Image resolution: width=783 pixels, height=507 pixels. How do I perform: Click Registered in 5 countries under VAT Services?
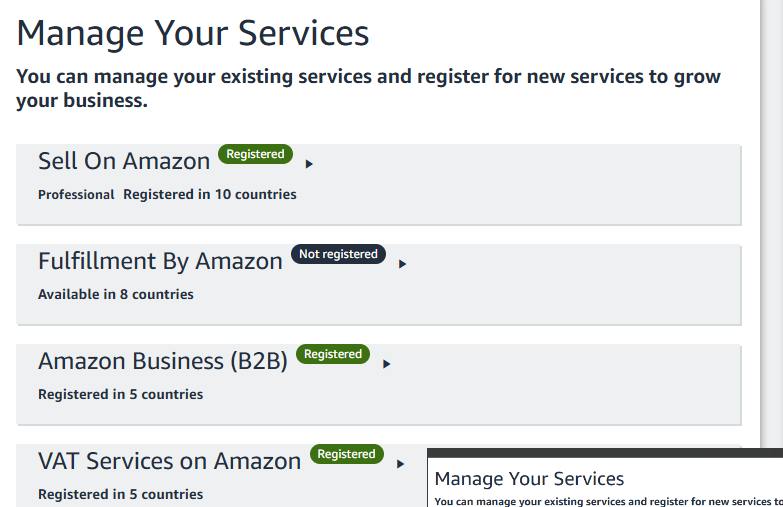pyautogui.click(x=120, y=494)
